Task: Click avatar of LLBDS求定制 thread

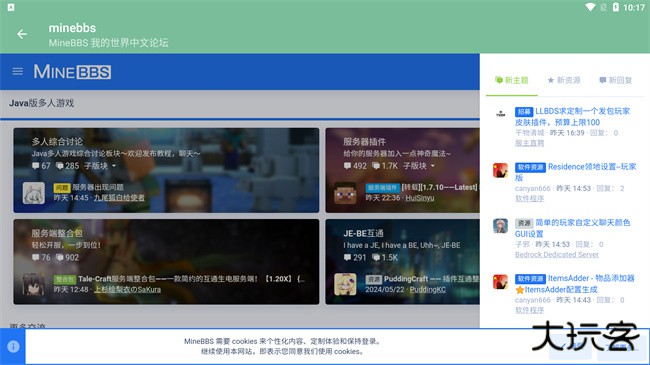Action: point(500,114)
